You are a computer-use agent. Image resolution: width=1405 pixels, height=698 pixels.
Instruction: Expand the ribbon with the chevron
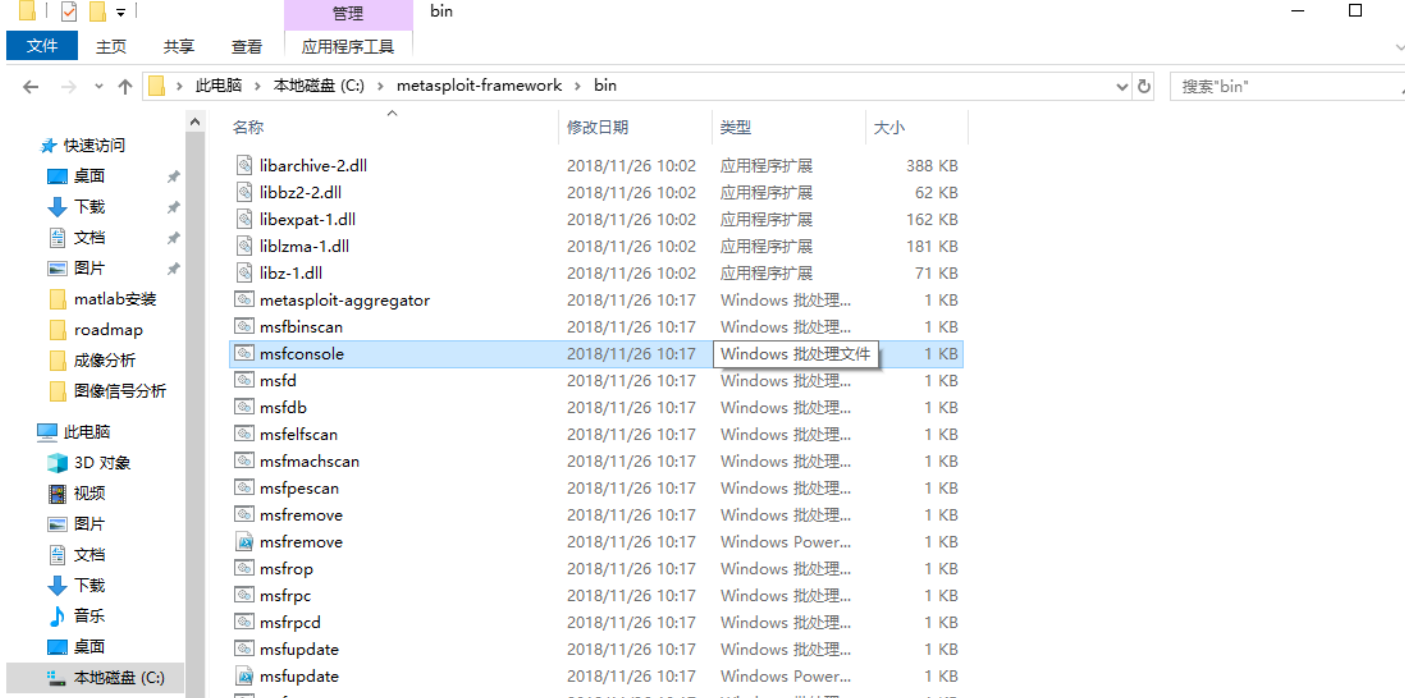coord(1399,47)
